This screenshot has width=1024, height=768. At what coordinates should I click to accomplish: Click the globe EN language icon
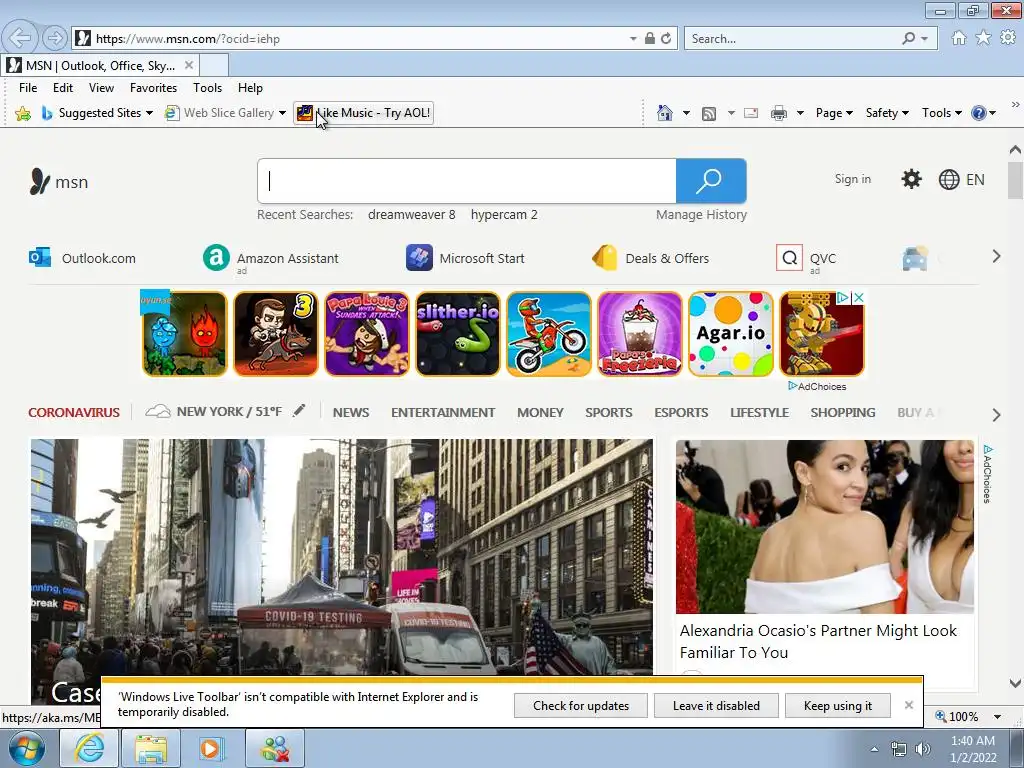pos(961,180)
